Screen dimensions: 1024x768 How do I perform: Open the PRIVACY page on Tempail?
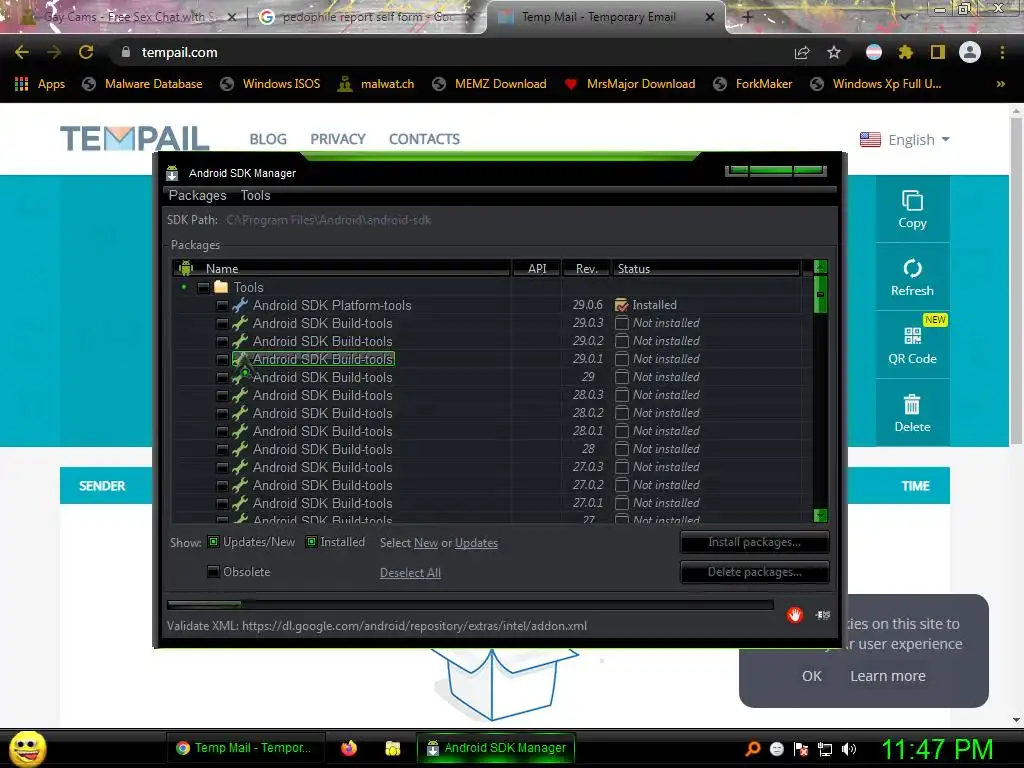(x=338, y=139)
